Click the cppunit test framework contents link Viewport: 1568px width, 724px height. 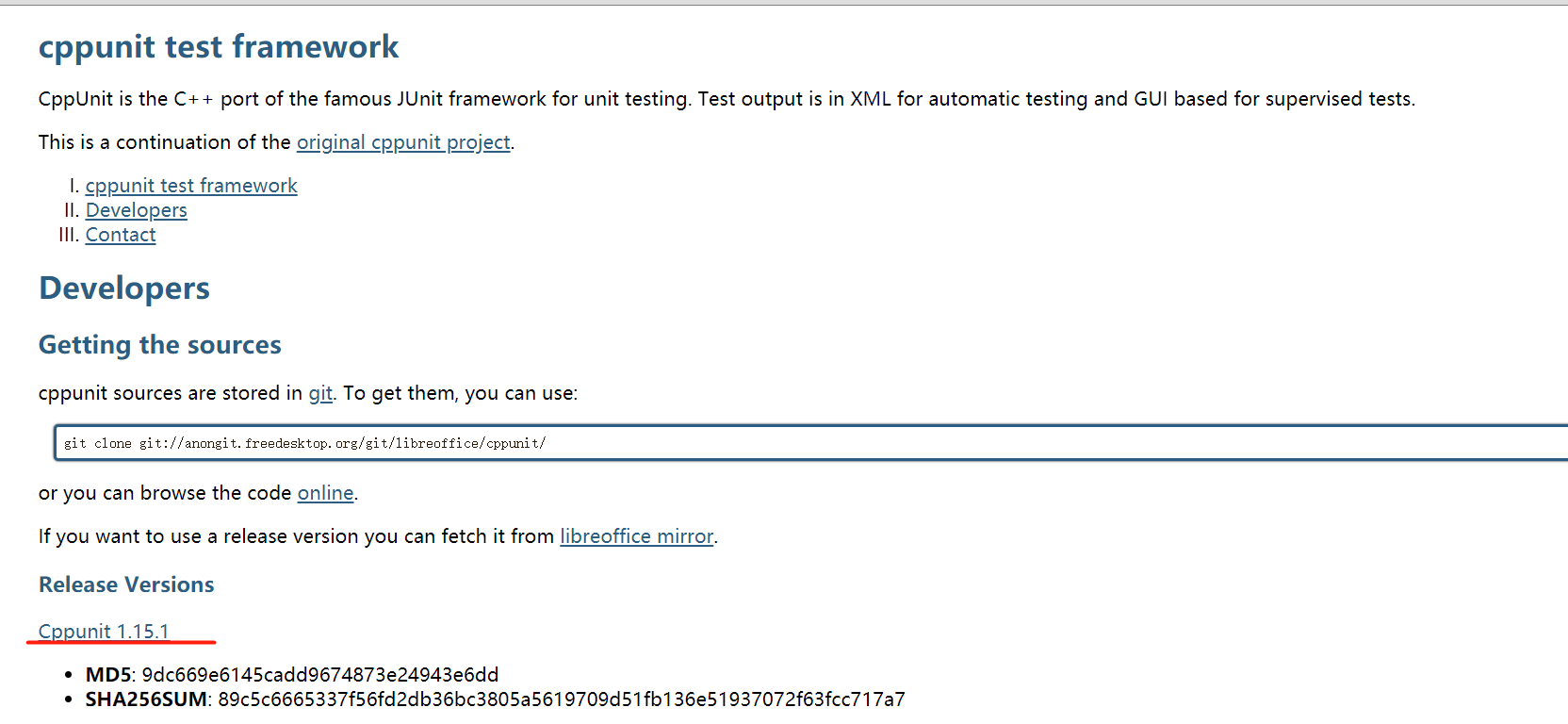(191, 186)
